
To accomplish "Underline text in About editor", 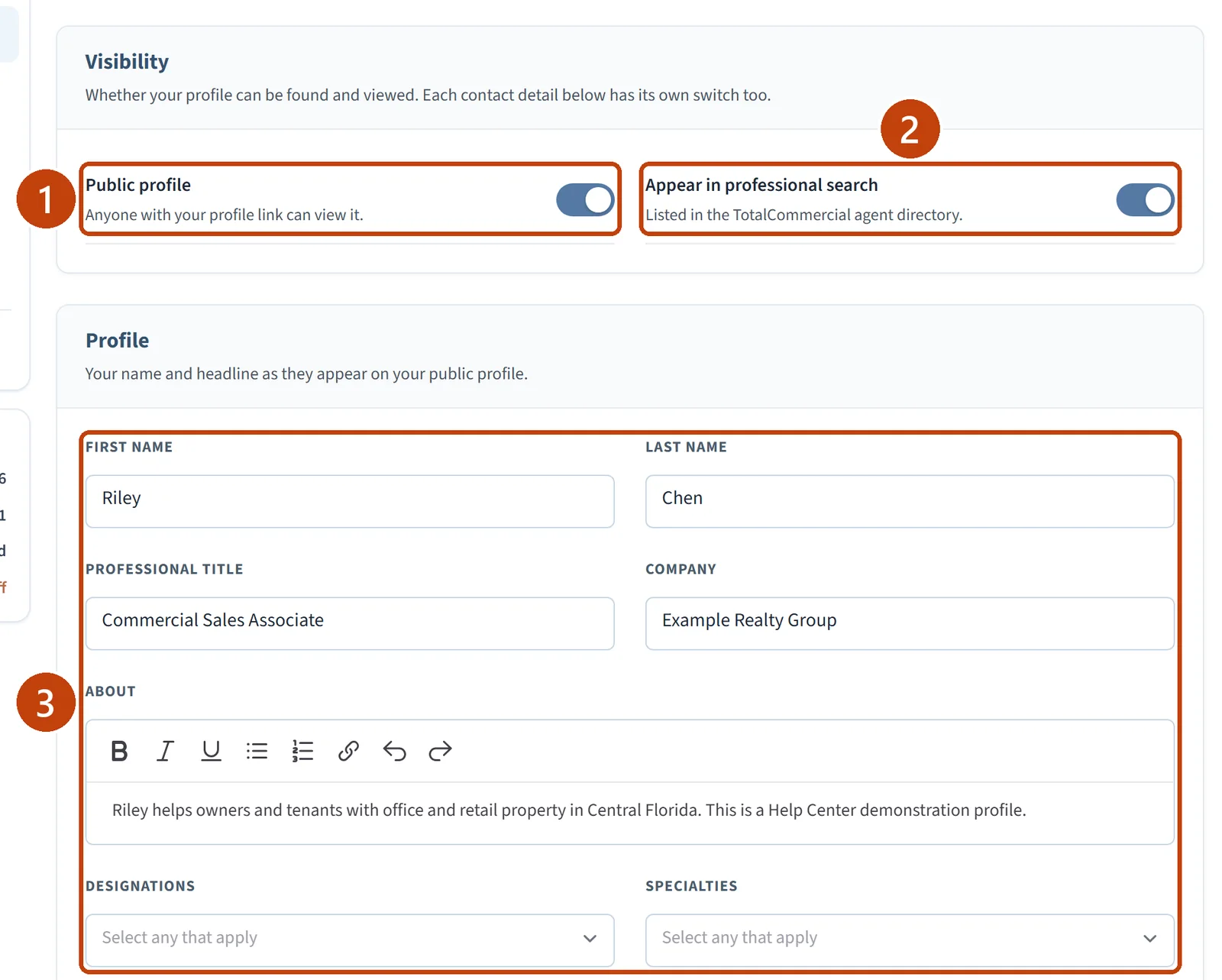I will [x=211, y=751].
